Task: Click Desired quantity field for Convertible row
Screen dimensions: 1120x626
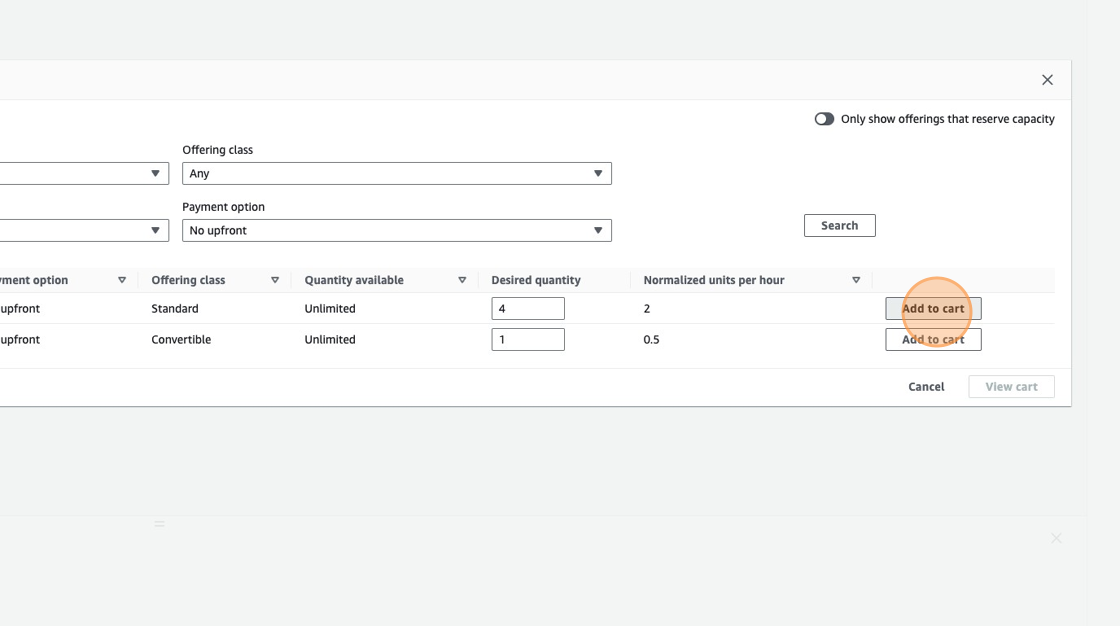Action: tap(527, 340)
